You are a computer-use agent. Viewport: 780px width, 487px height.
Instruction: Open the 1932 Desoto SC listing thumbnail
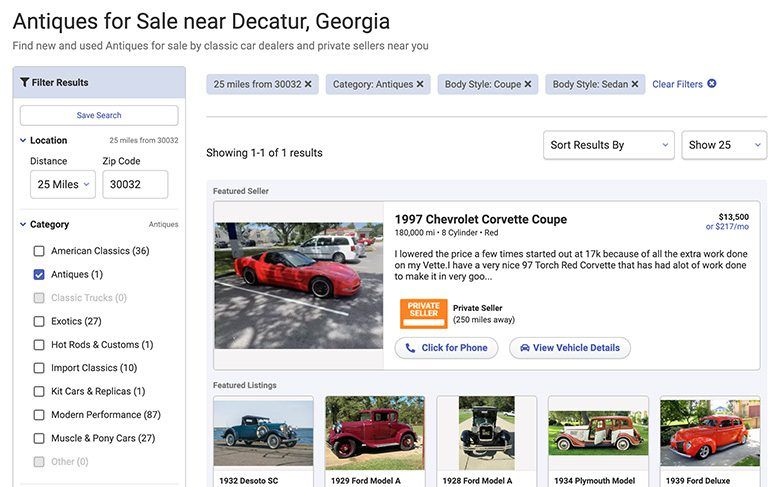pos(263,433)
